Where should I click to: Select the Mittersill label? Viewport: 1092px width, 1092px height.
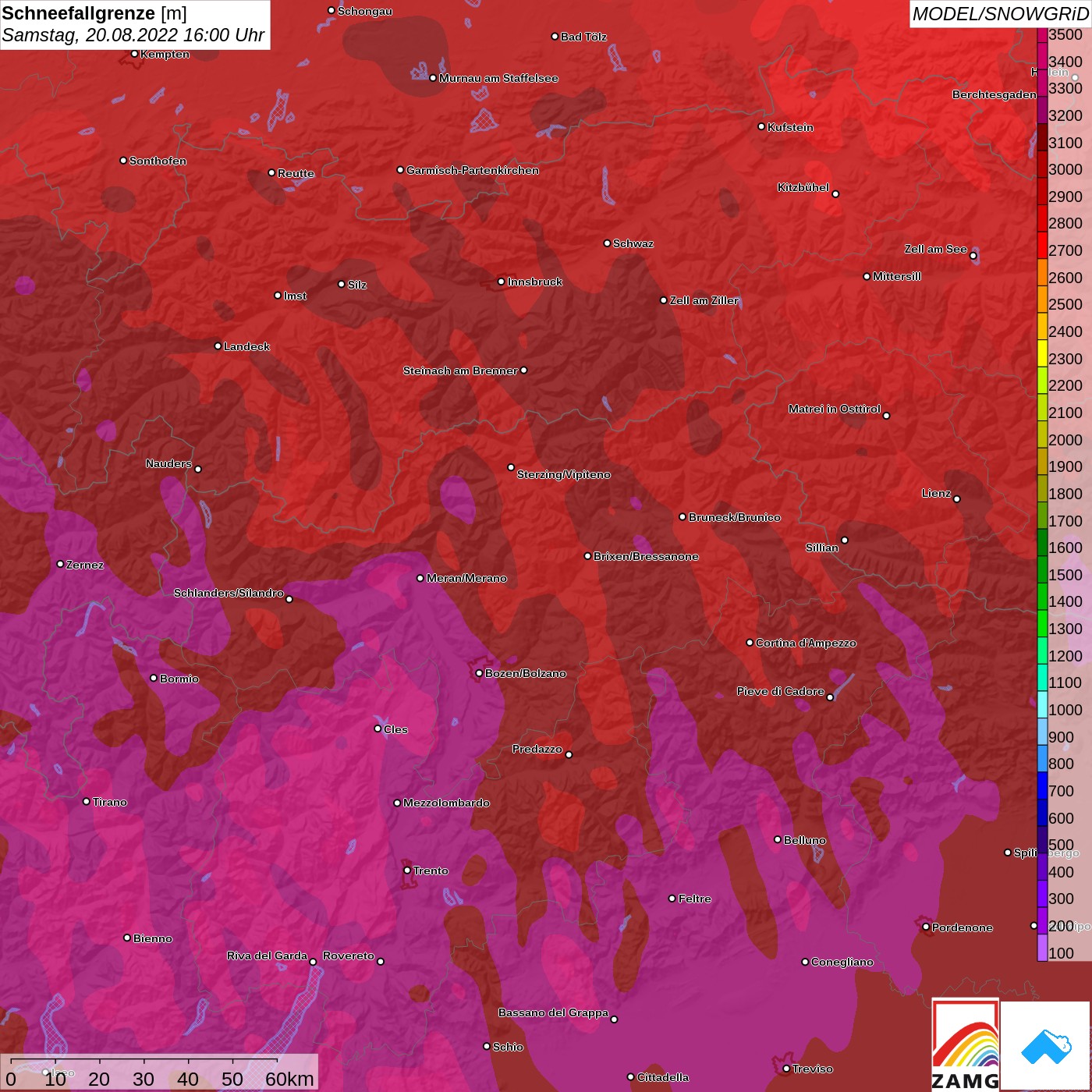897,276
